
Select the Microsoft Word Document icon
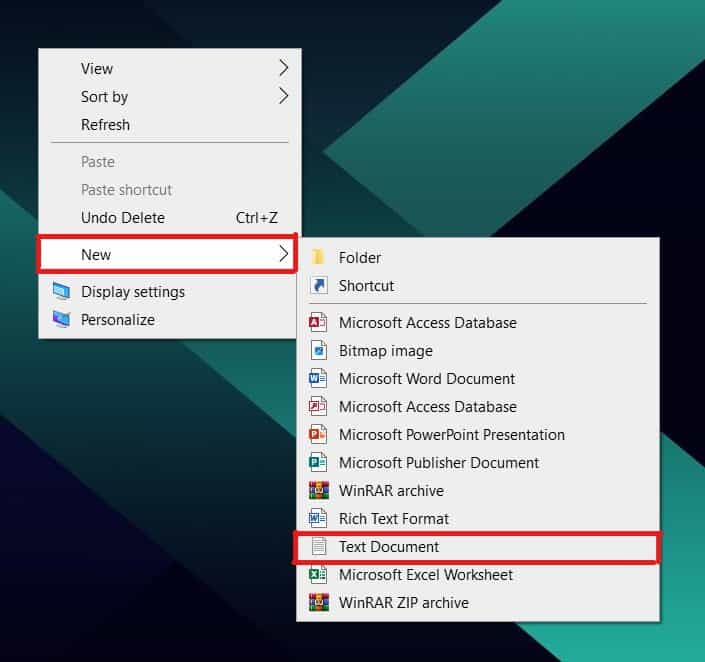[x=318, y=378]
